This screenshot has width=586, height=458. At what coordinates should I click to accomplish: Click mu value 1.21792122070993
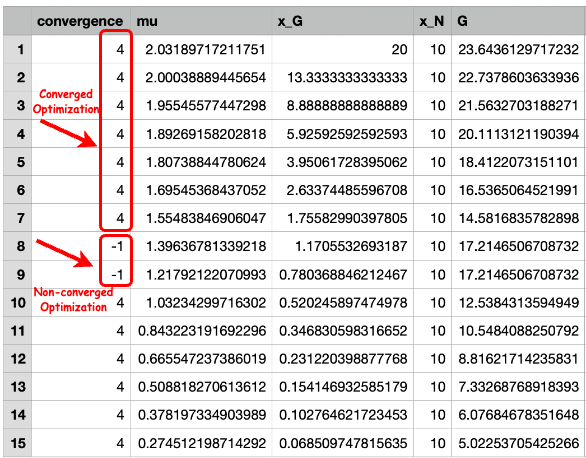point(206,275)
